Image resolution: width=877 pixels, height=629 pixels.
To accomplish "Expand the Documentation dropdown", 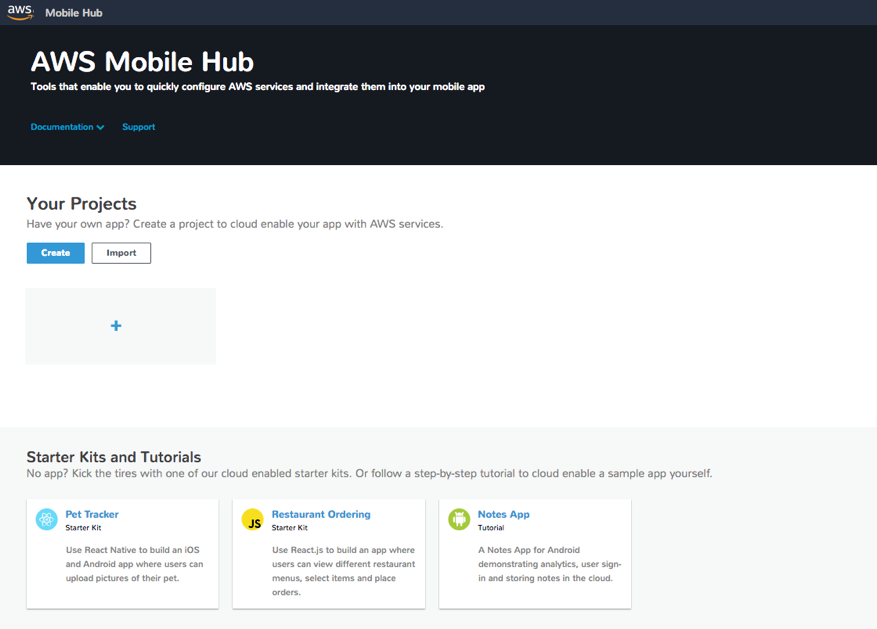I will [67, 127].
